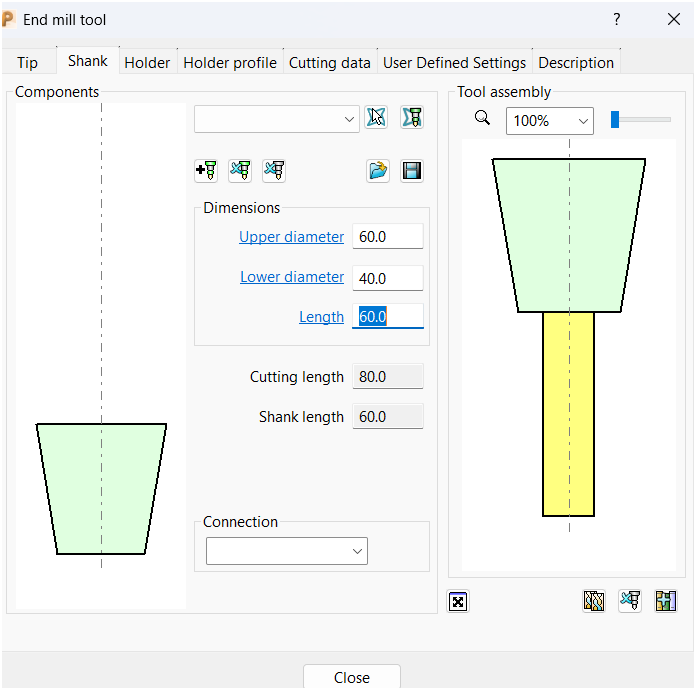696x690 pixels.
Task: Click into the Lower diameter input field
Action: 387,277
